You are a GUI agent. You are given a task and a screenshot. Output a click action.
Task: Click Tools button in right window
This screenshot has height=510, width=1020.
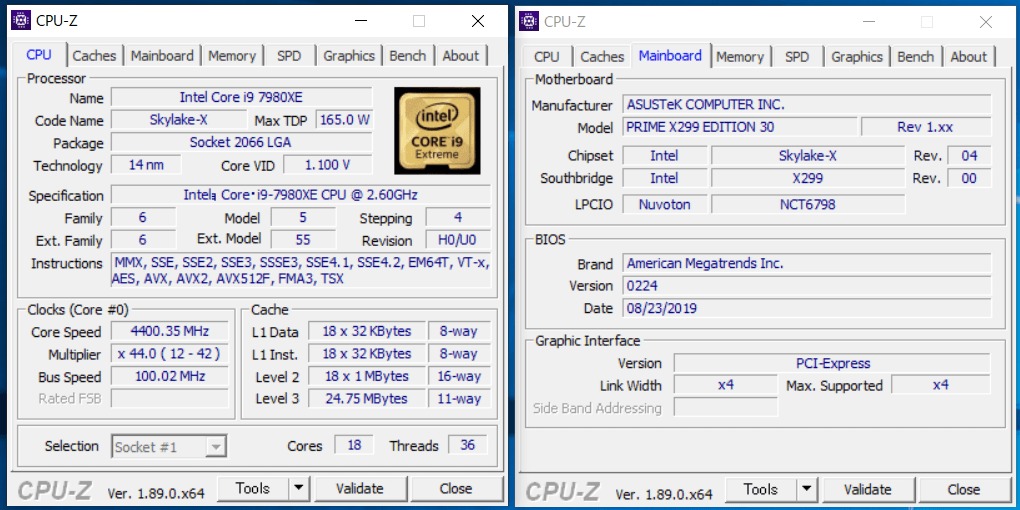[x=760, y=489]
